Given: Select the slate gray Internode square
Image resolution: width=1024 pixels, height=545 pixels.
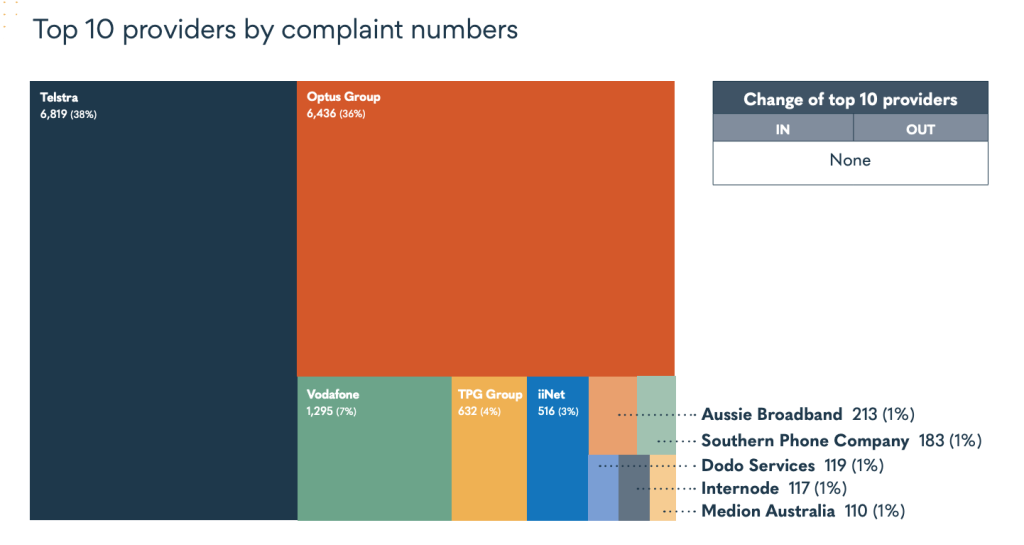Looking at the screenshot, I should [634, 488].
